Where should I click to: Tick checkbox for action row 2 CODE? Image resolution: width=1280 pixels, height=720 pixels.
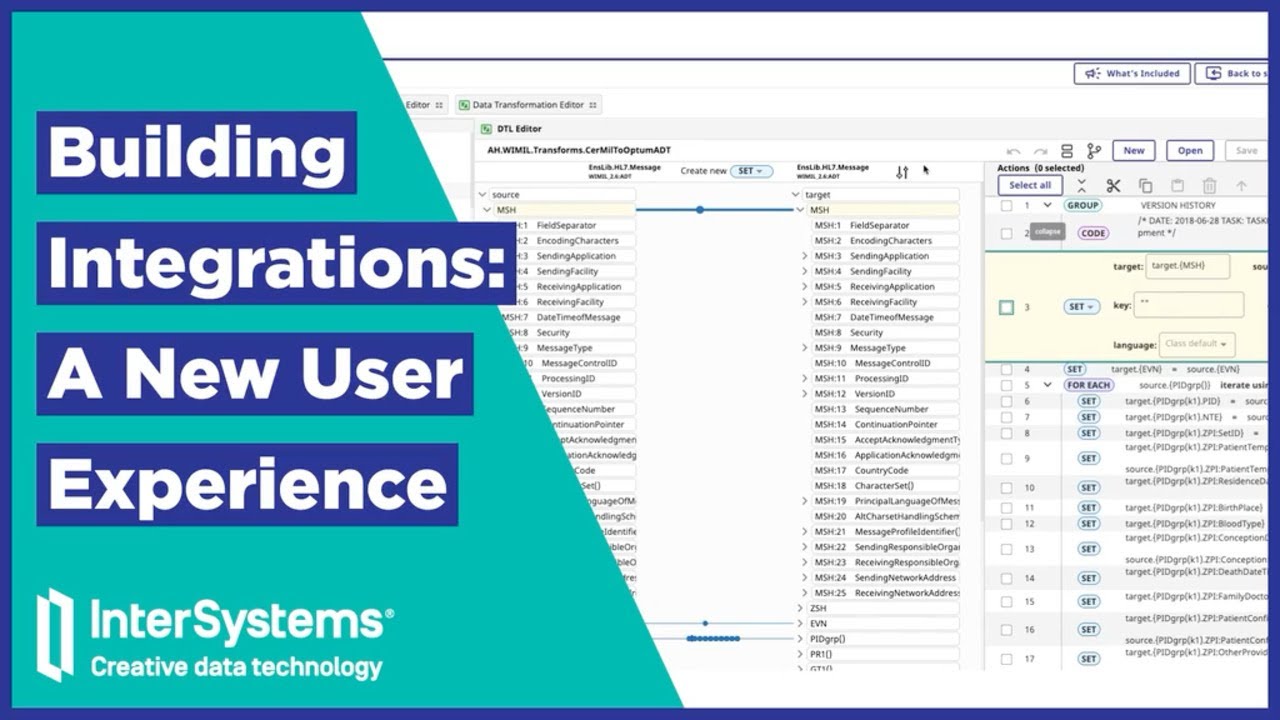tap(1006, 233)
